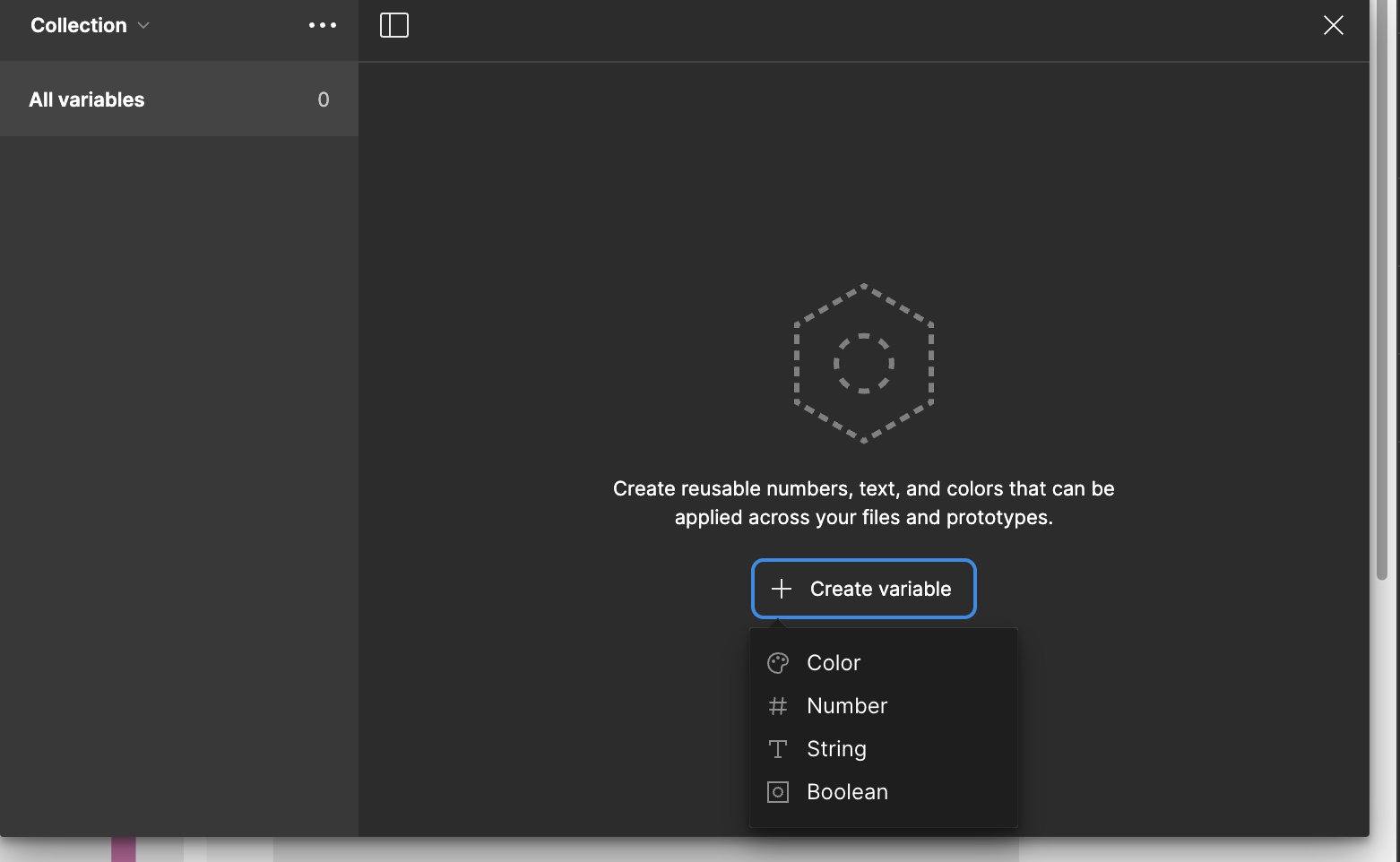The image size is (1400, 862).
Task: Click the Create variable button
Action: coord(864,589)
